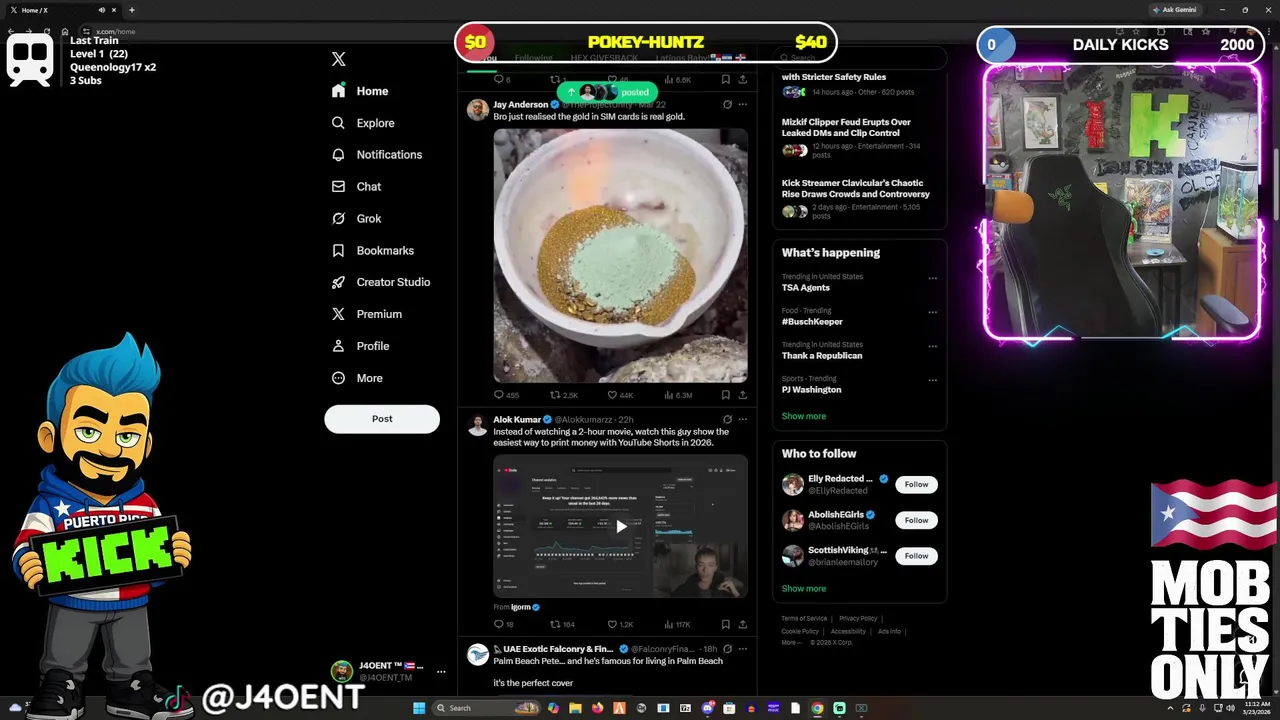The height and width of the screenshot is (720, 1280).
Task: Share the Alok Kumar post
Action: click(742, 625)
